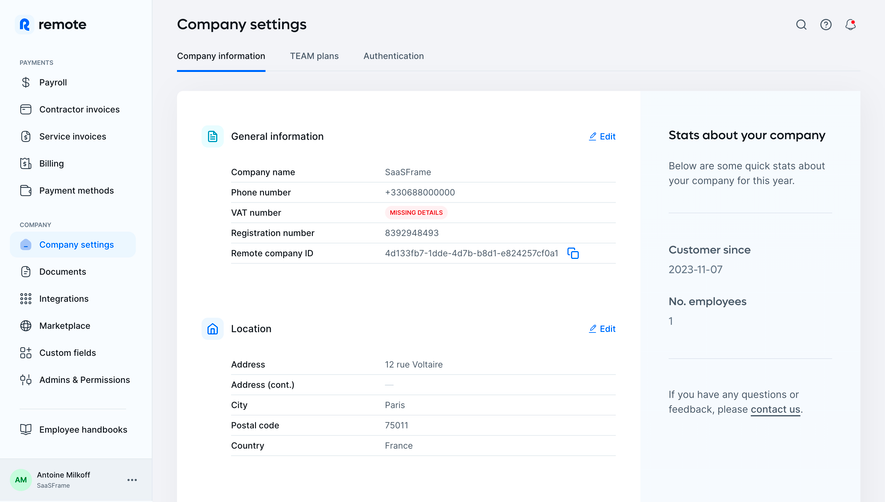Click the Company settings sidebar icon
The image size is (885, 502).
tap(25, 245)
